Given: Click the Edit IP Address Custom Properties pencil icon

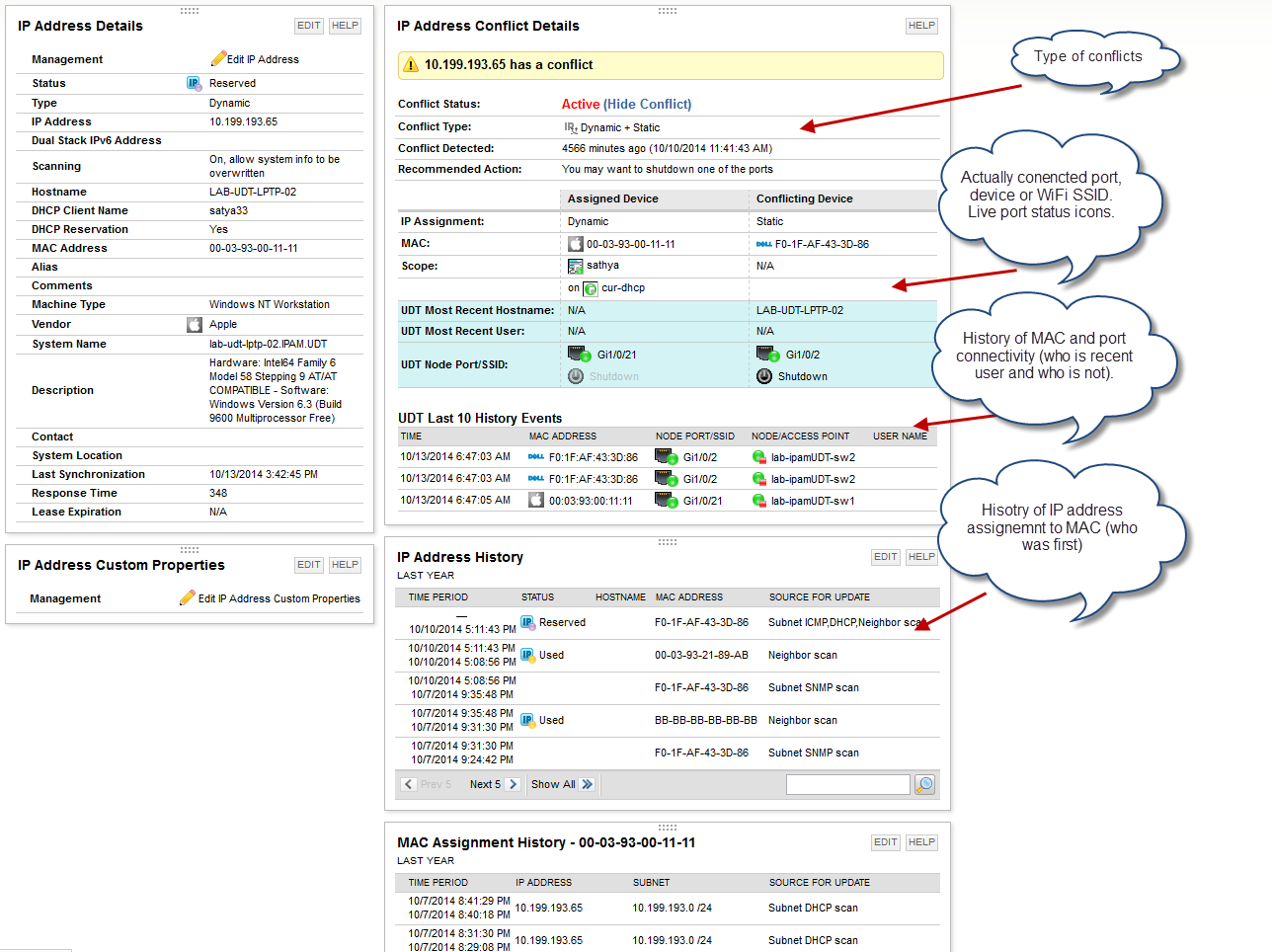Looking at the screenshot, I should [x=188, y=597].
